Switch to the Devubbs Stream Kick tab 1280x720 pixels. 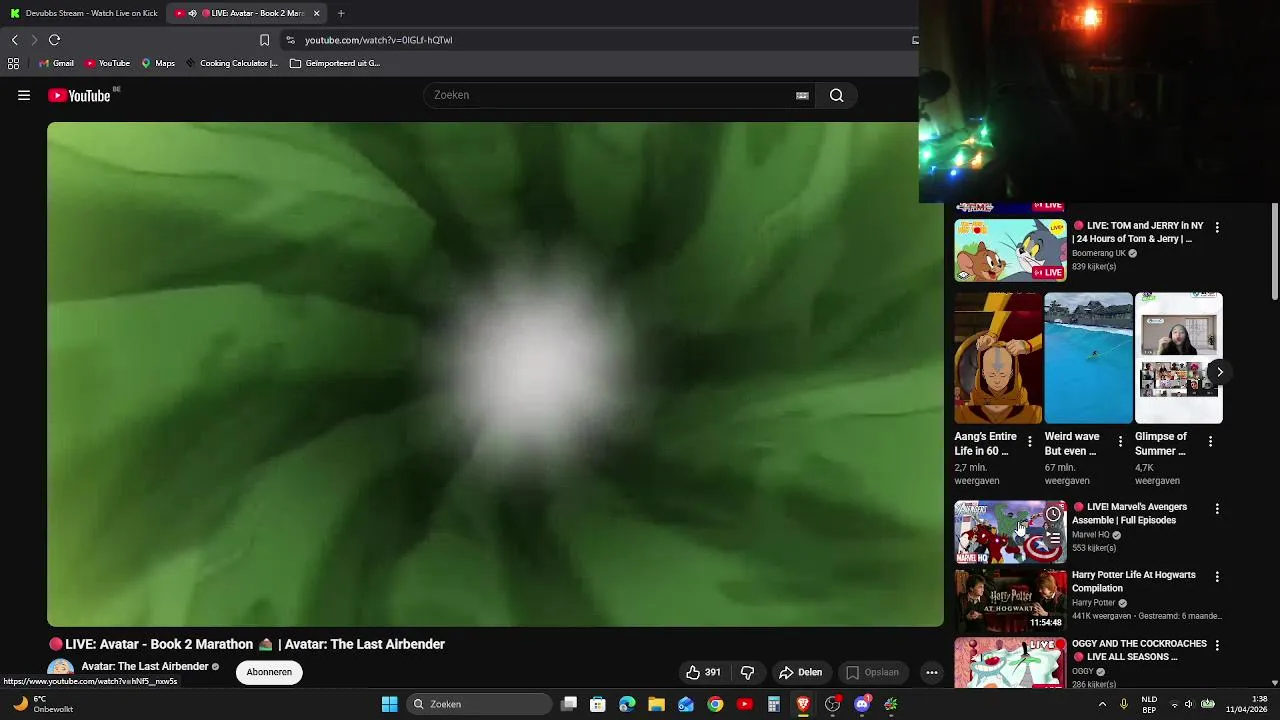83,13
